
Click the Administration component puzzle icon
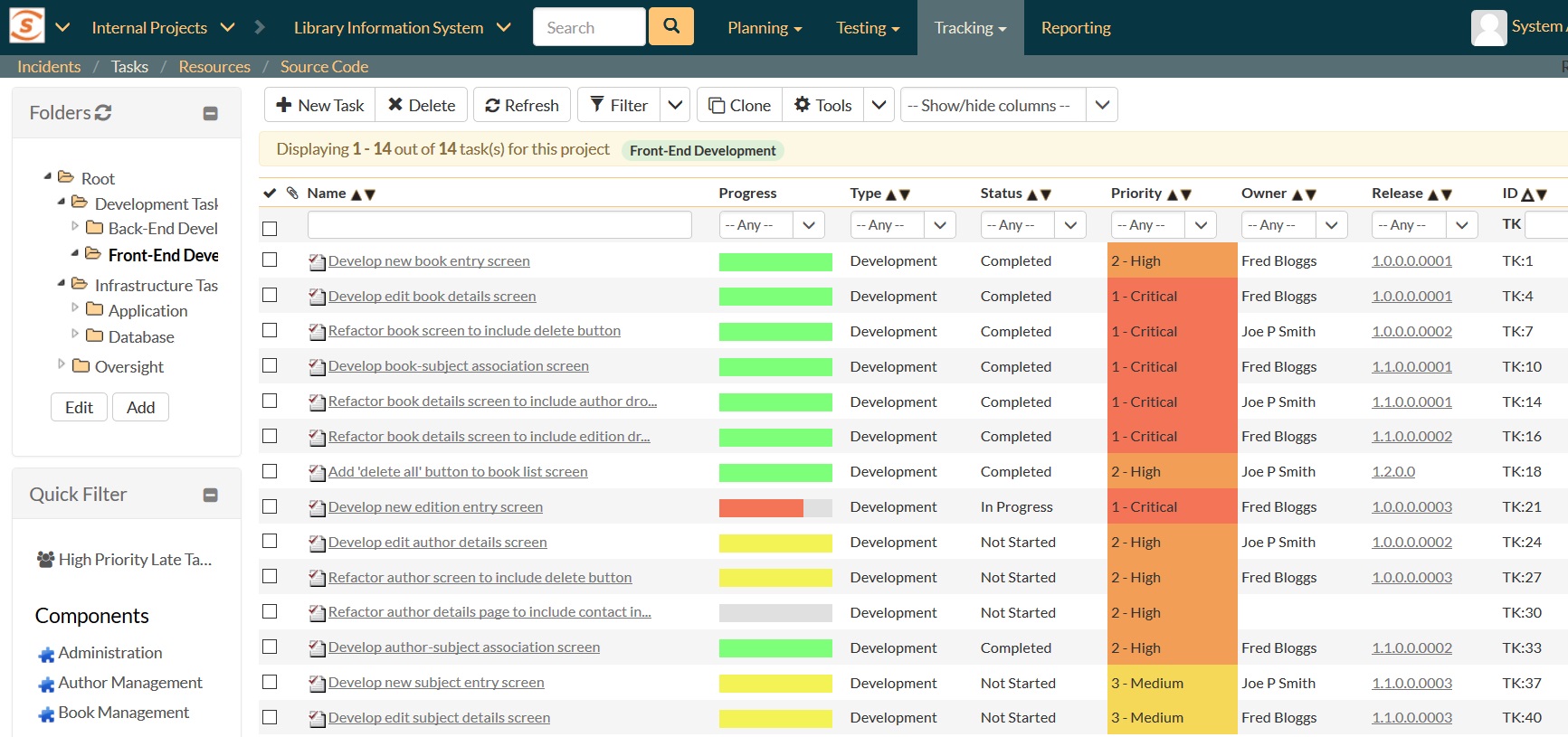(x=46, y=654)
